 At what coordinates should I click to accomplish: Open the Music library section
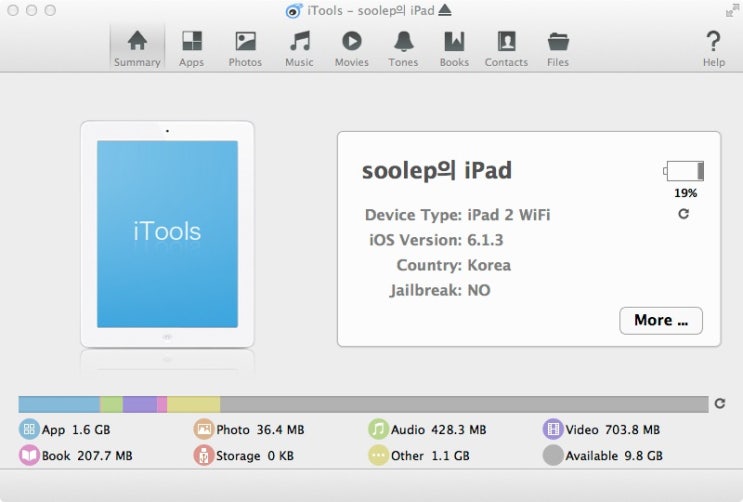click(299, 48)
